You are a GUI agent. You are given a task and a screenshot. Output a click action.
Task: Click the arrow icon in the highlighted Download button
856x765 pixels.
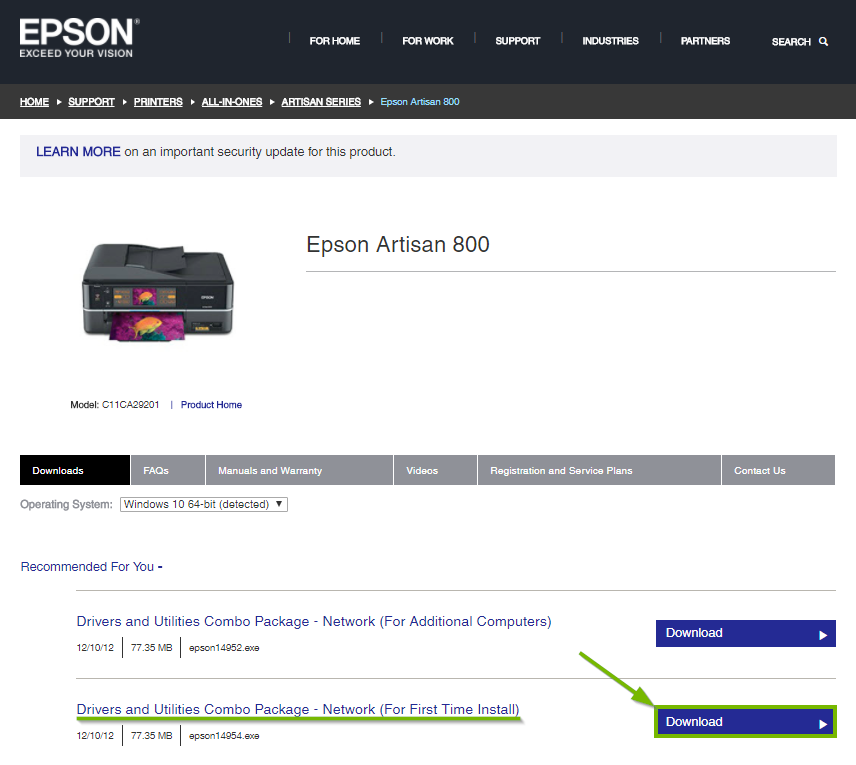pos(822,721)
